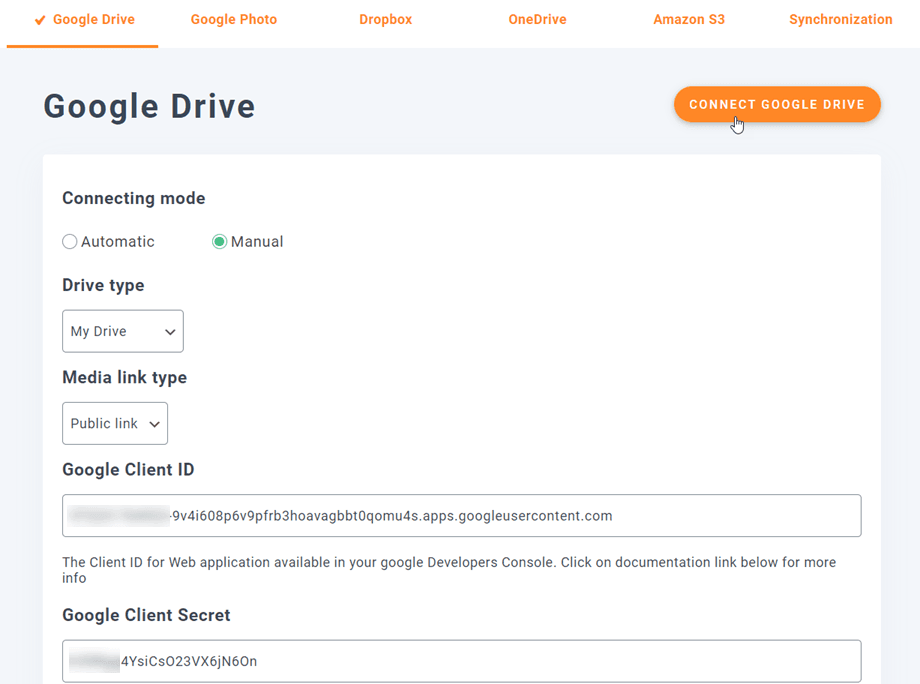
Task: Select the Automatic connecting mode radio button
Action: tap(70, 242)
